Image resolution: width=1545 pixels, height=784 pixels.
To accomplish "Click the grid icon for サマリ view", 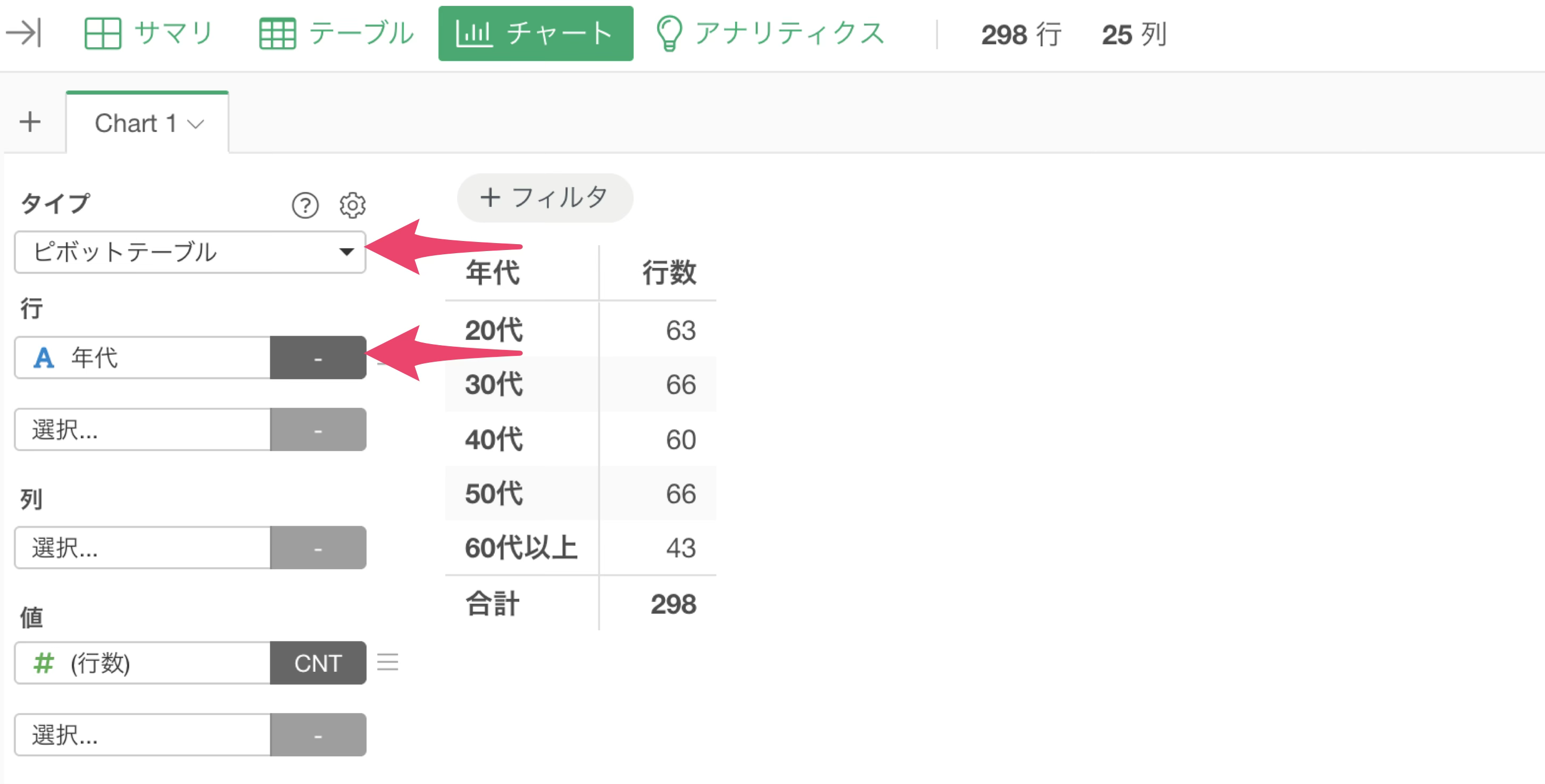I will pos(103,33).
